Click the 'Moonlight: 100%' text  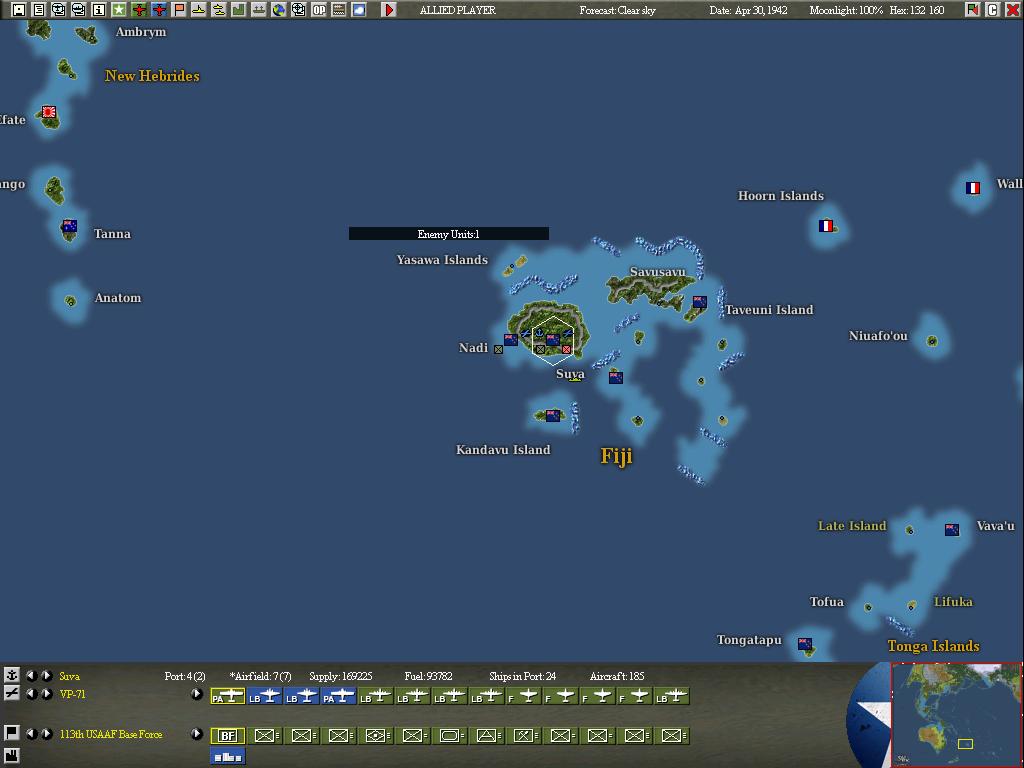[846, 10]
